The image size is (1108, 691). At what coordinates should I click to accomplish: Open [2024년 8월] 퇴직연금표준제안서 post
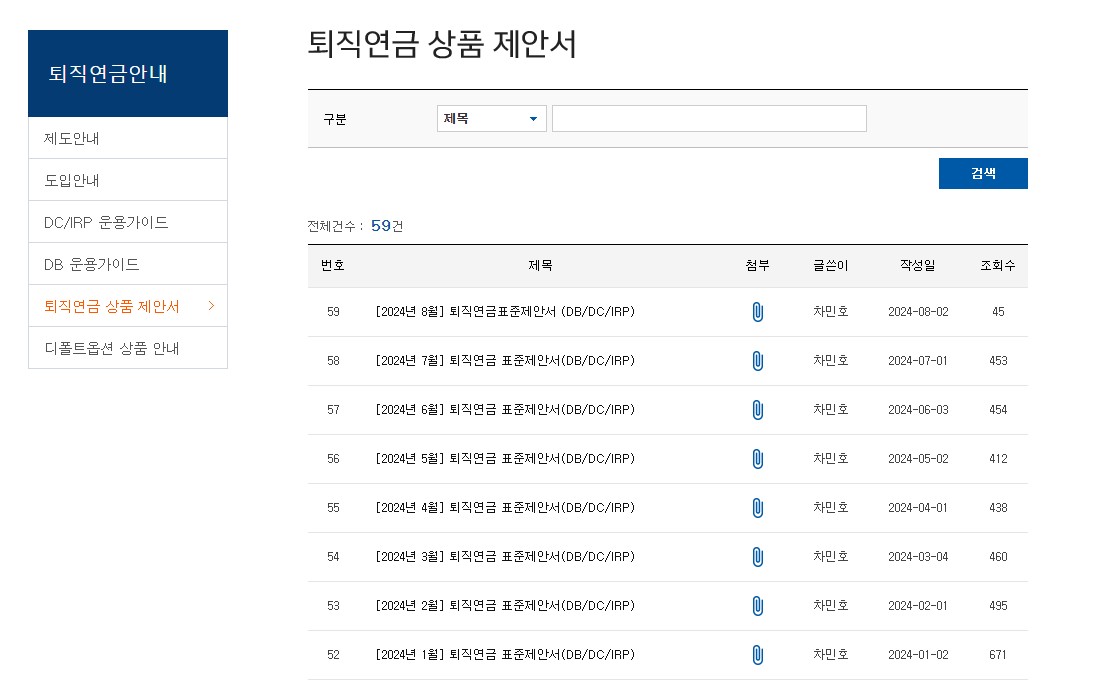(x=505, y=312)
